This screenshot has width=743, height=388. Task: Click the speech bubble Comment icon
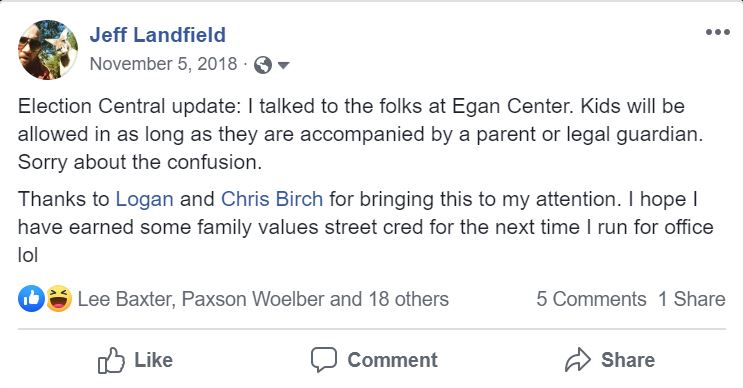(x=324, y=360)
